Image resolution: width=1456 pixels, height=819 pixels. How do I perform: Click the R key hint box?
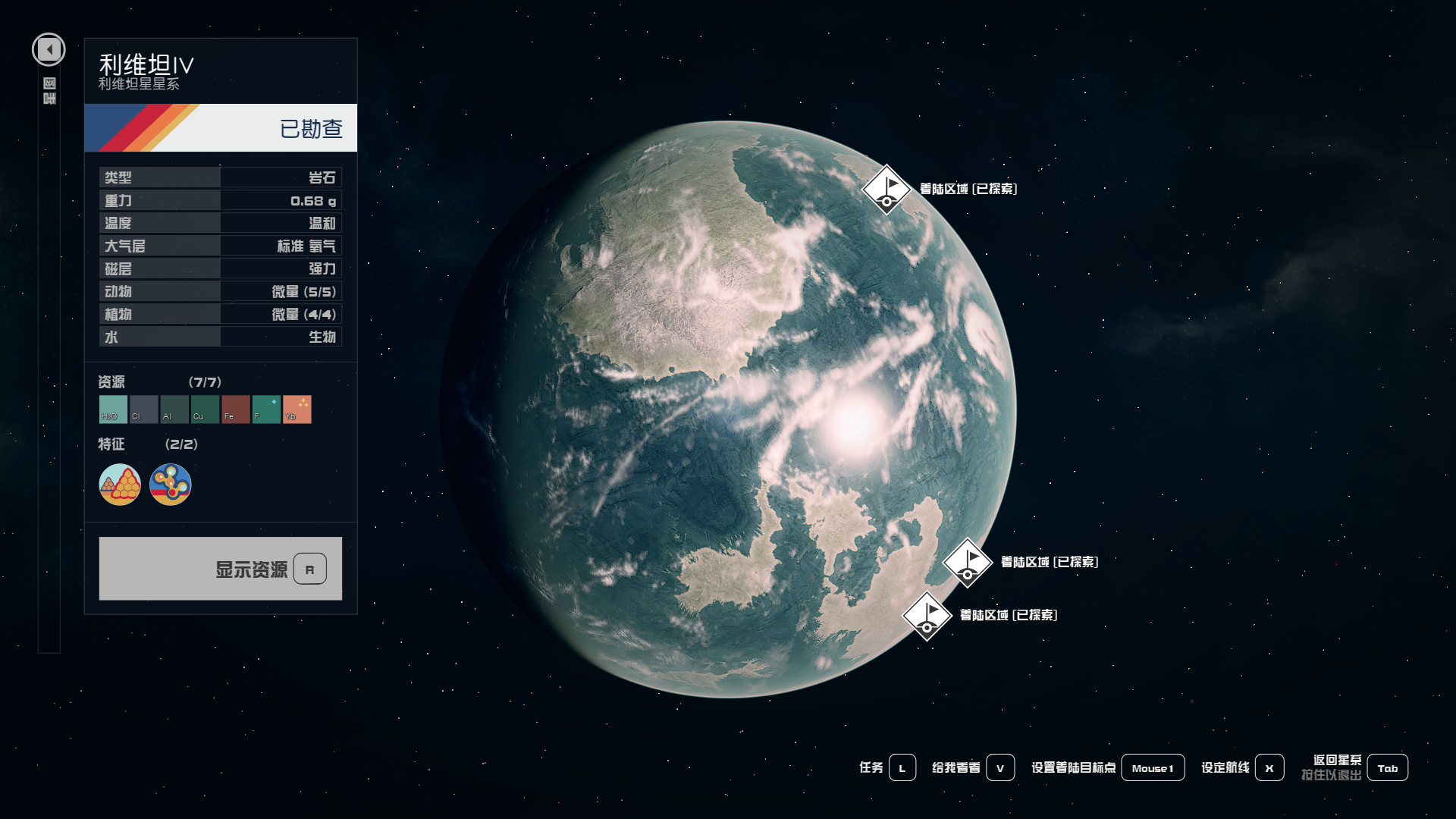click(x=310, y=570)
